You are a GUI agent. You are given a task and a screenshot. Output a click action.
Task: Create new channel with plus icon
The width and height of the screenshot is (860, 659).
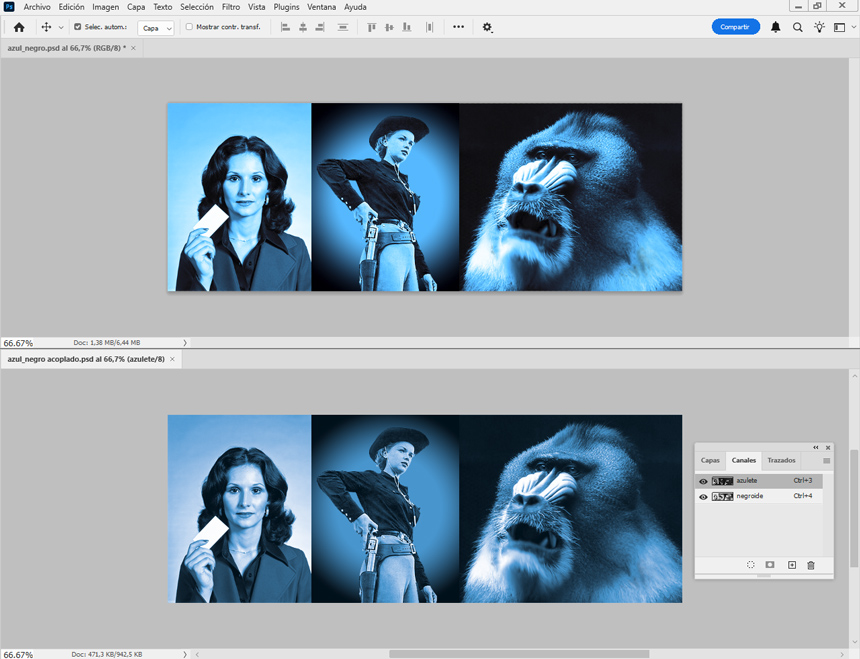click(x=792, y=566)
